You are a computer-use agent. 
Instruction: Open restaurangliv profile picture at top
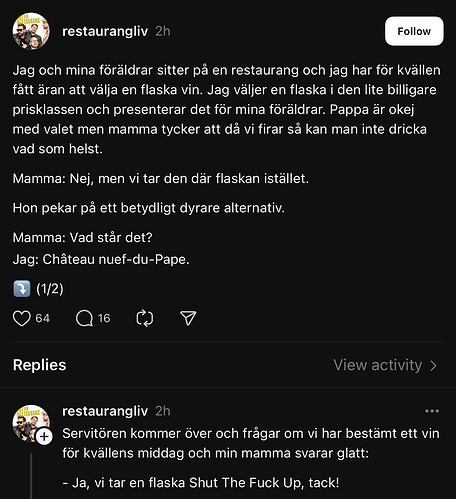pyautogui.click(x=31, y=31)
